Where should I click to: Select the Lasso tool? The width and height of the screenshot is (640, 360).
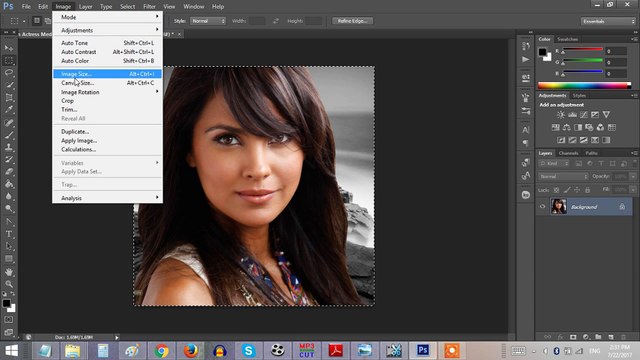click(x=9, y=73)
